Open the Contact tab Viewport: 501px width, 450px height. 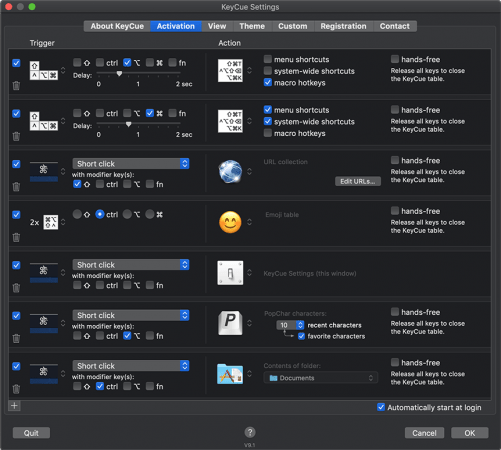point(395,26)
